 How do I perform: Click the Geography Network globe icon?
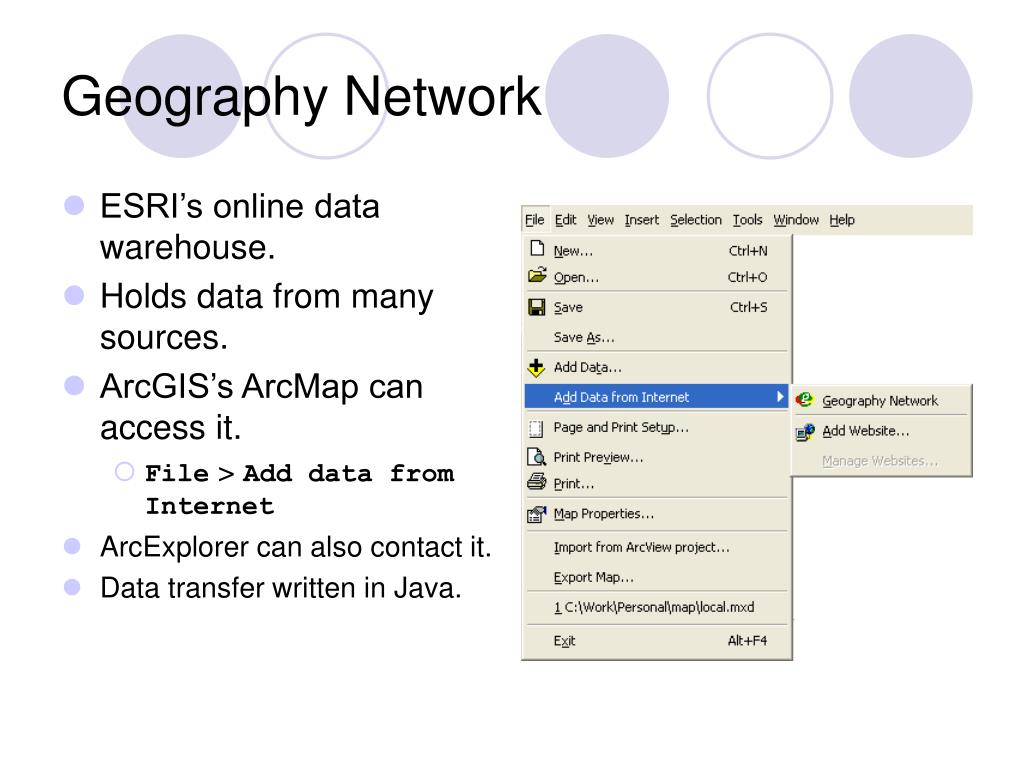[x=805, y=400]
